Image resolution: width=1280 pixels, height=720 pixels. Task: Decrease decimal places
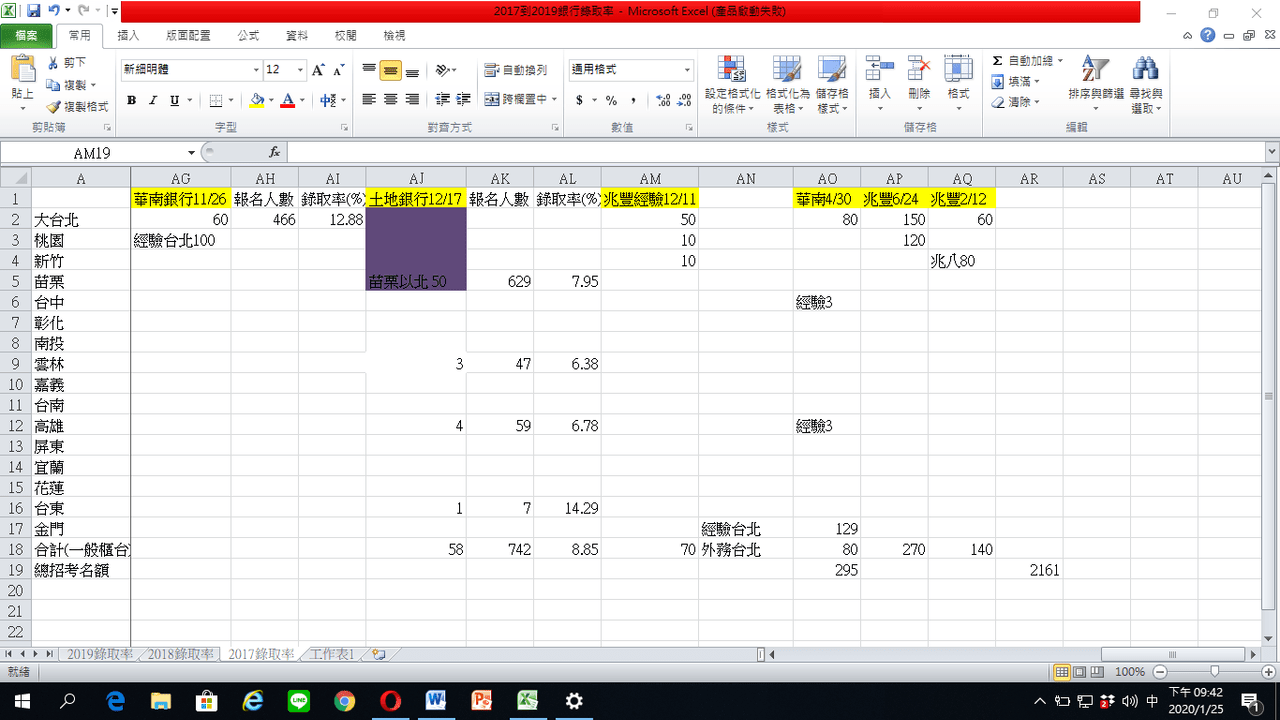click(x=685, y=100)
